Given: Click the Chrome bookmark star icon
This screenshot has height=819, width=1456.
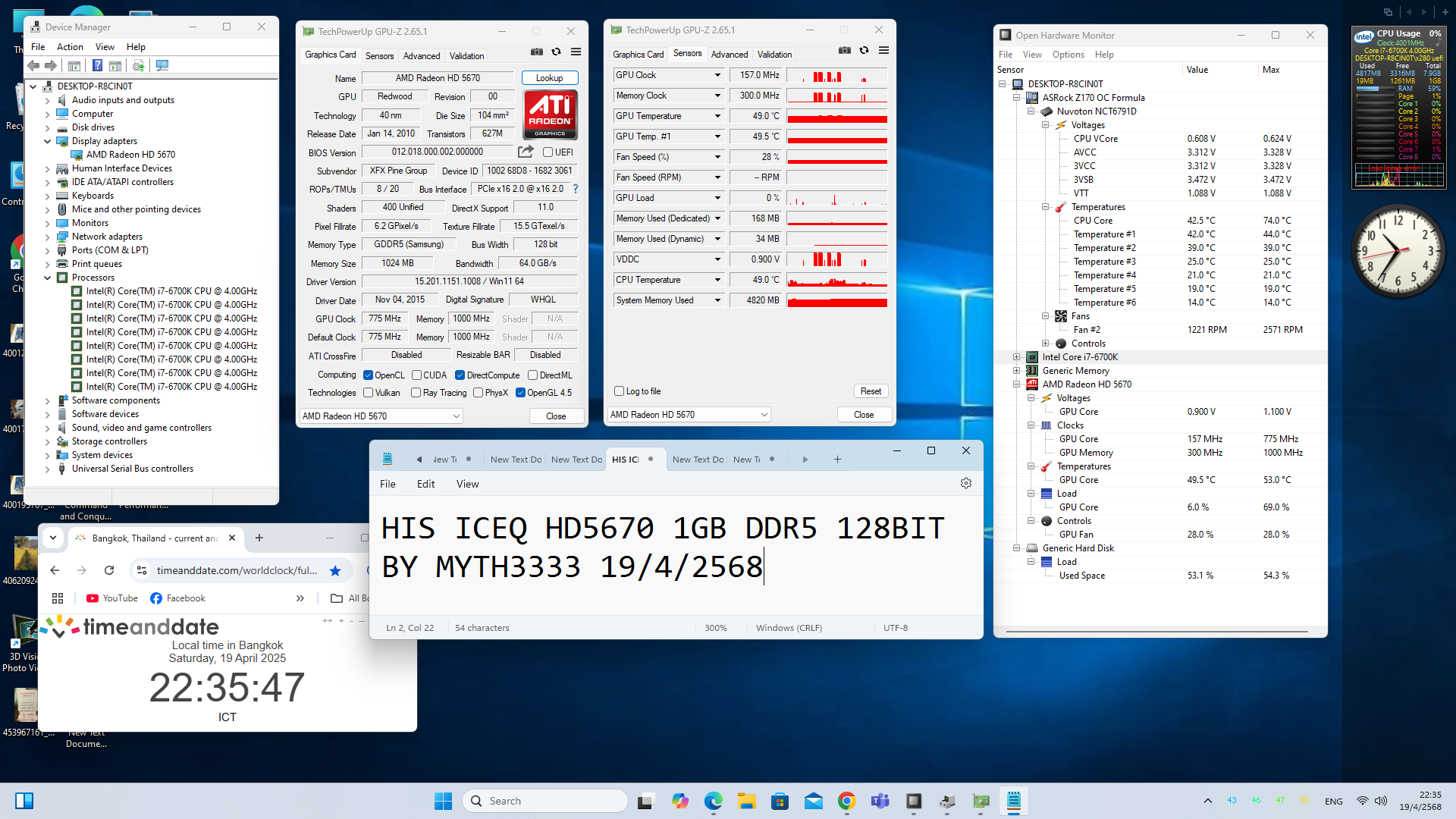Looking at the screenshot, I should (335, 570).
